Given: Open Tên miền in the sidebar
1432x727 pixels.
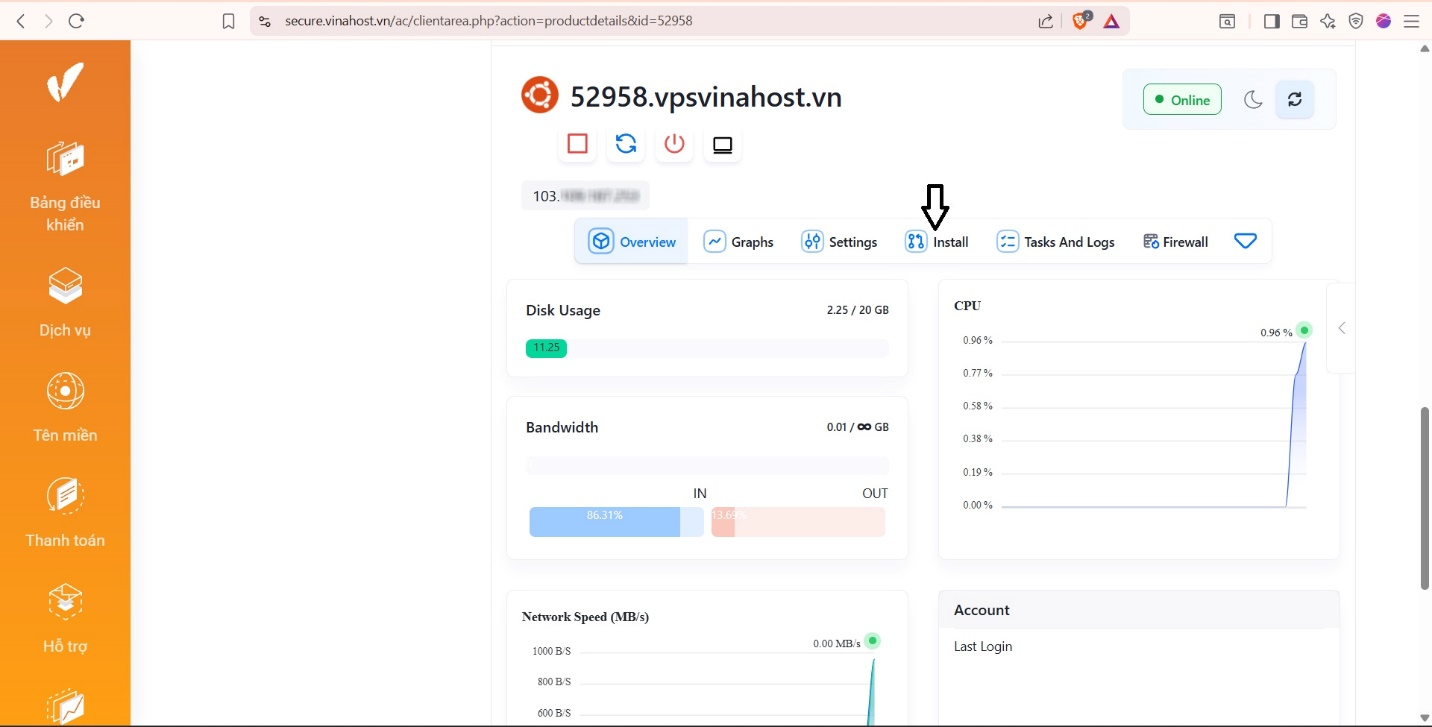Looking at the screenshot, I should 65,407.
